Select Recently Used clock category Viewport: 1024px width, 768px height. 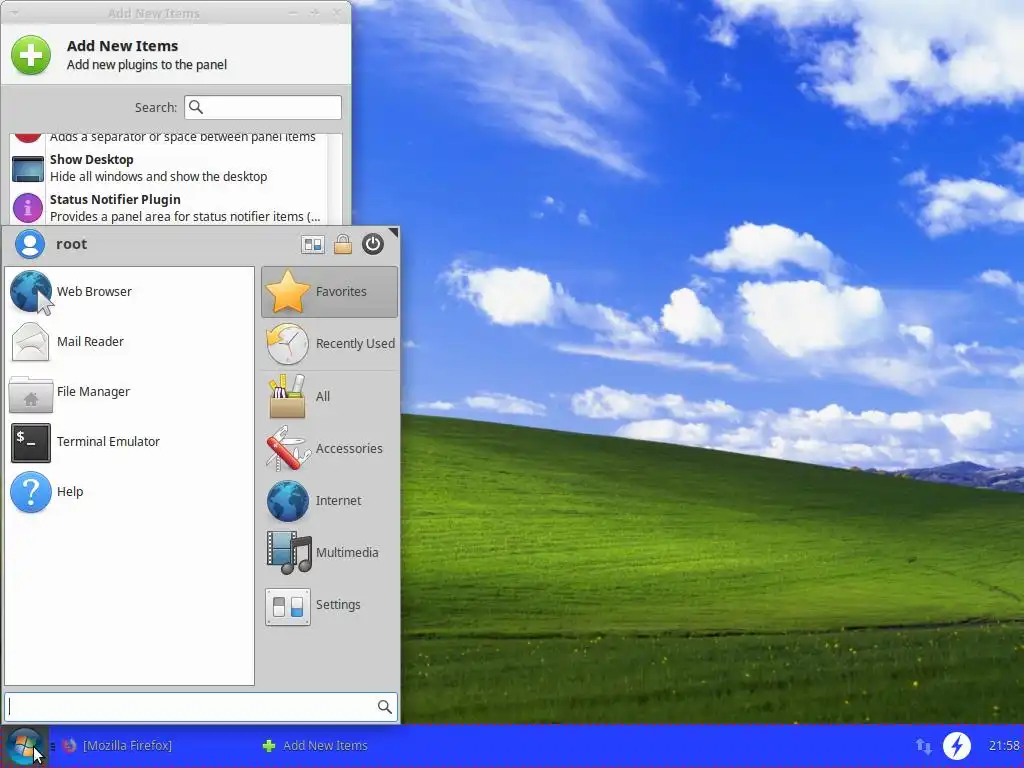(x=329, y=344)
